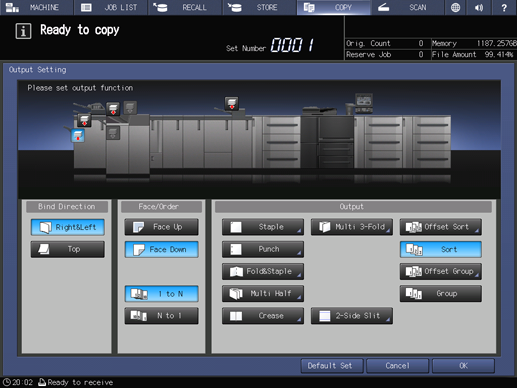Click the tray icon above the middle finisher
The height and width of the screenshot is (388, 517).
coord(231,103)
